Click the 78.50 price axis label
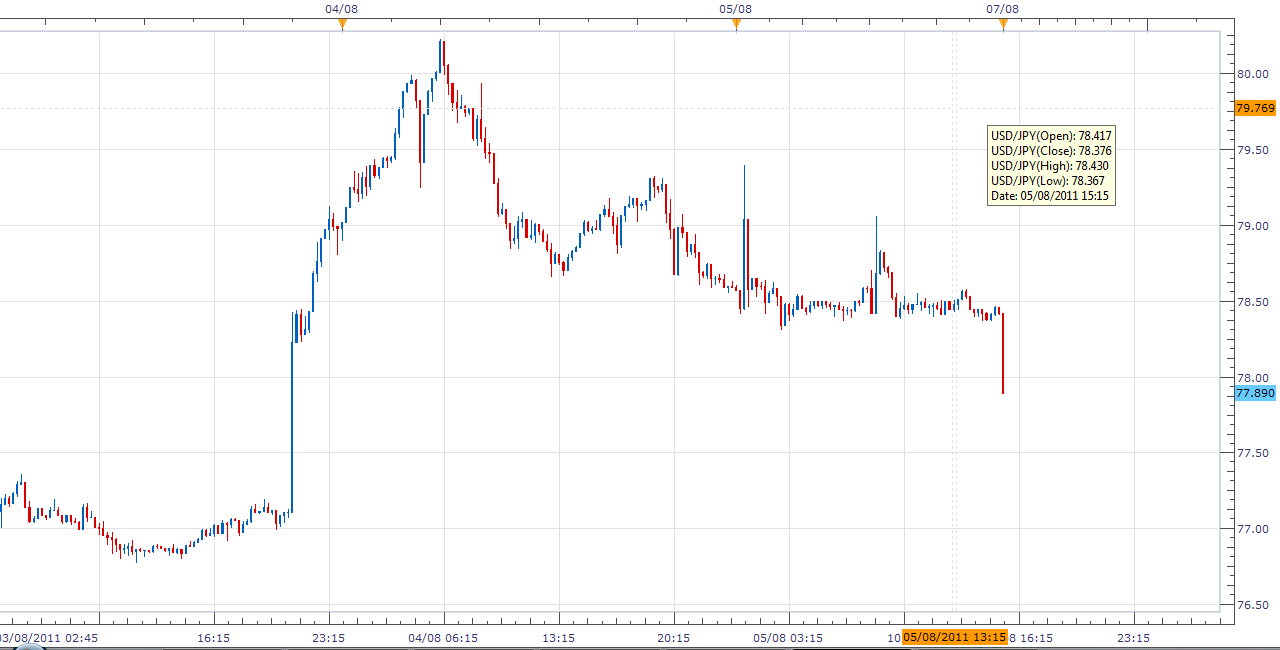Image resolution: width=1280 pixels, height=650 pixels. [x=1253, y=302]
